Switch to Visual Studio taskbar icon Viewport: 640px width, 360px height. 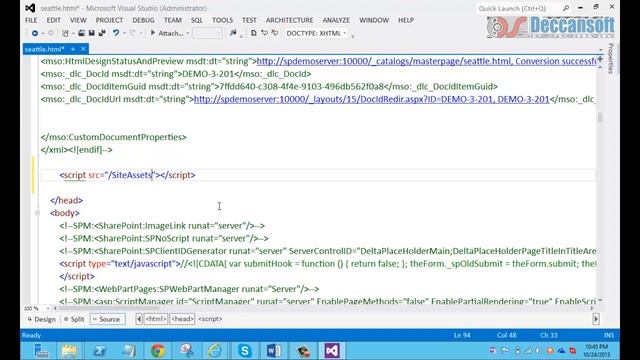point(332,351)
